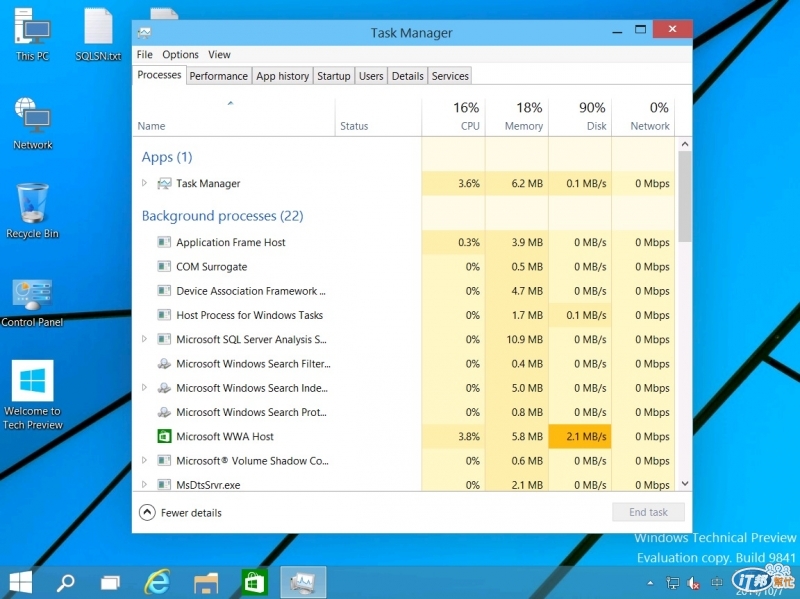Click the MsDtsSrvr.exe process icon
The height and width of the screenshot is (599, 800).
(164, 485)
